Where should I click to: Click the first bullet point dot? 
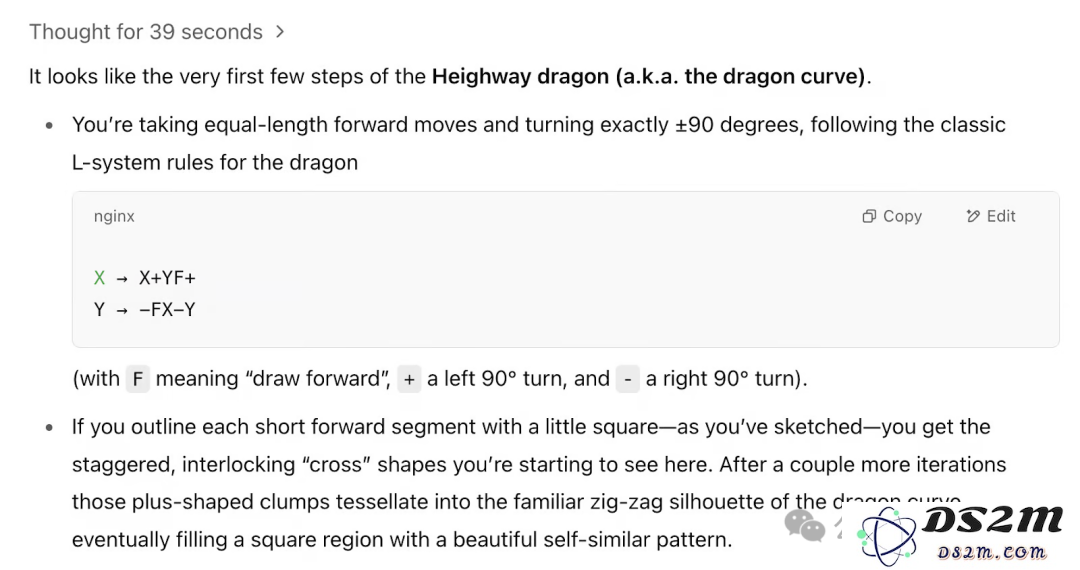click(x=49, y=125)
